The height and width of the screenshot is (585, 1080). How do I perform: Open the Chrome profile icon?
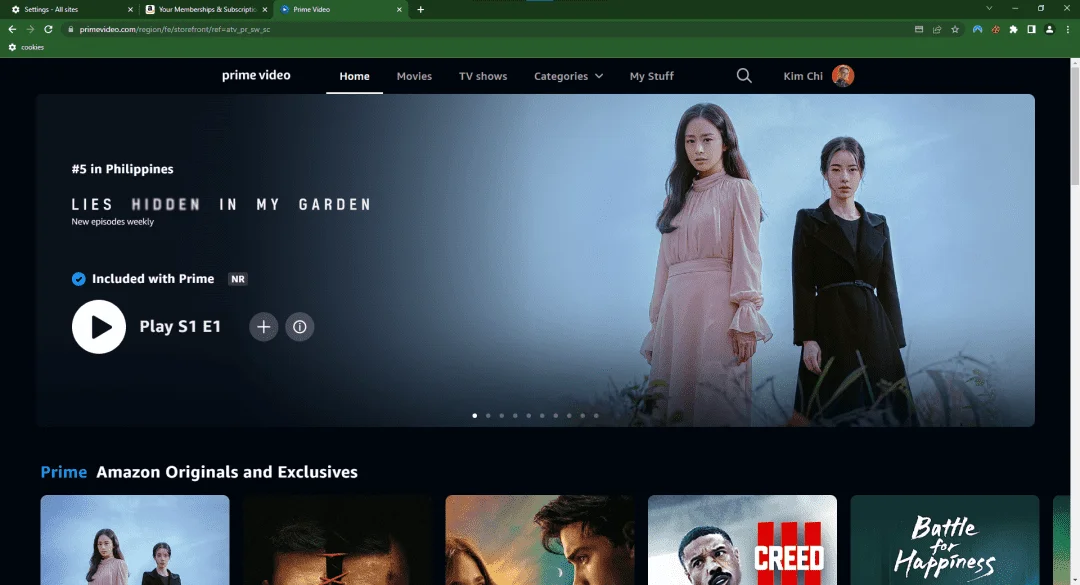pyautogui.click(x=1050, y=30)
